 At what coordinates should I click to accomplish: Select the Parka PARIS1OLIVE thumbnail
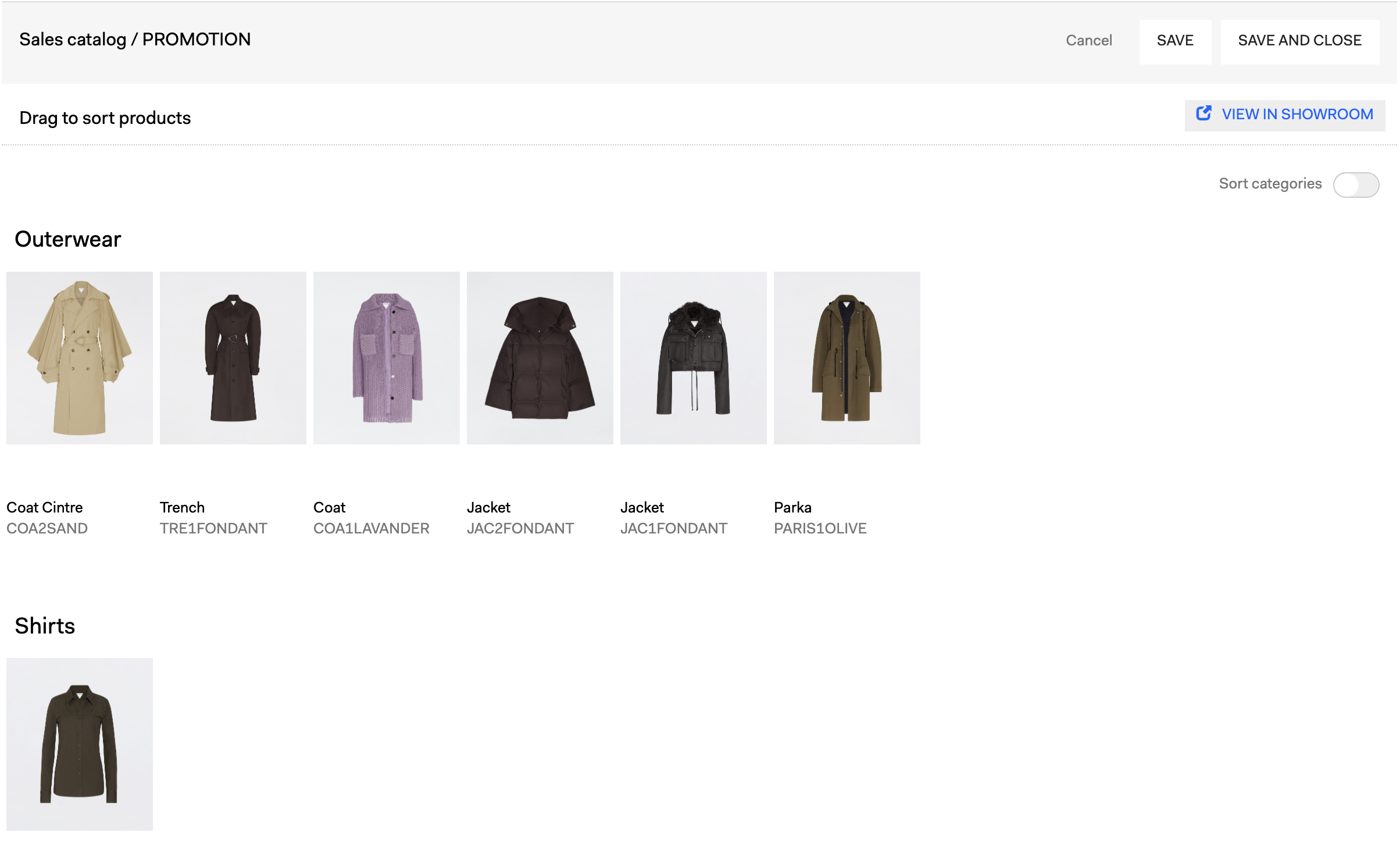point(847,358)
